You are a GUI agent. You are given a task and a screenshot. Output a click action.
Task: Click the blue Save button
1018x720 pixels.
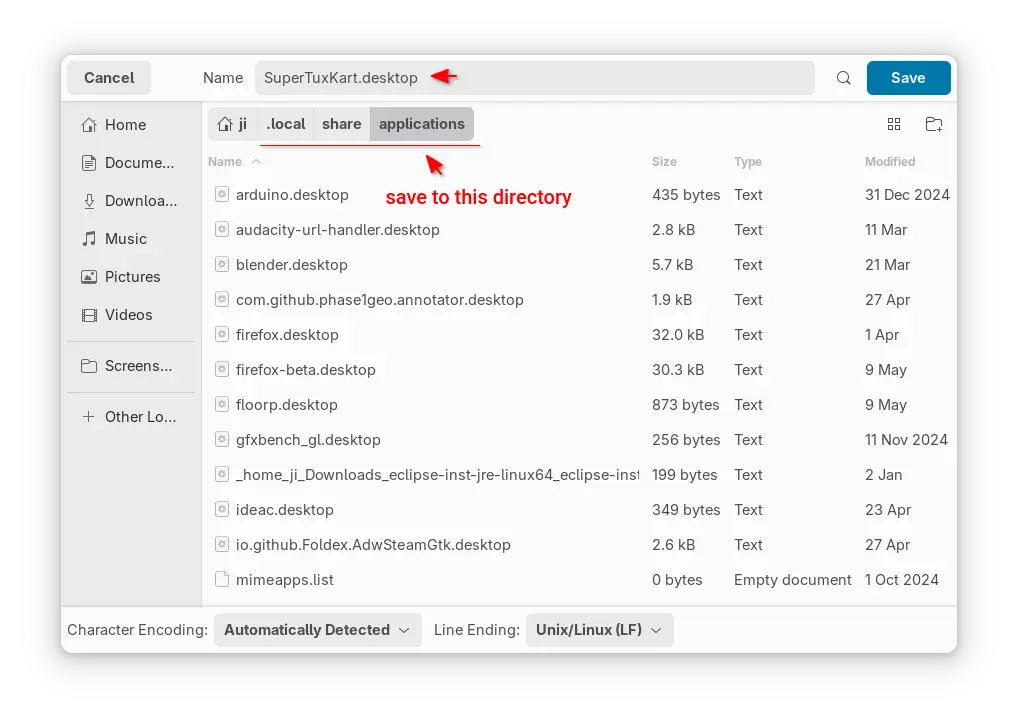pos(908,78)
